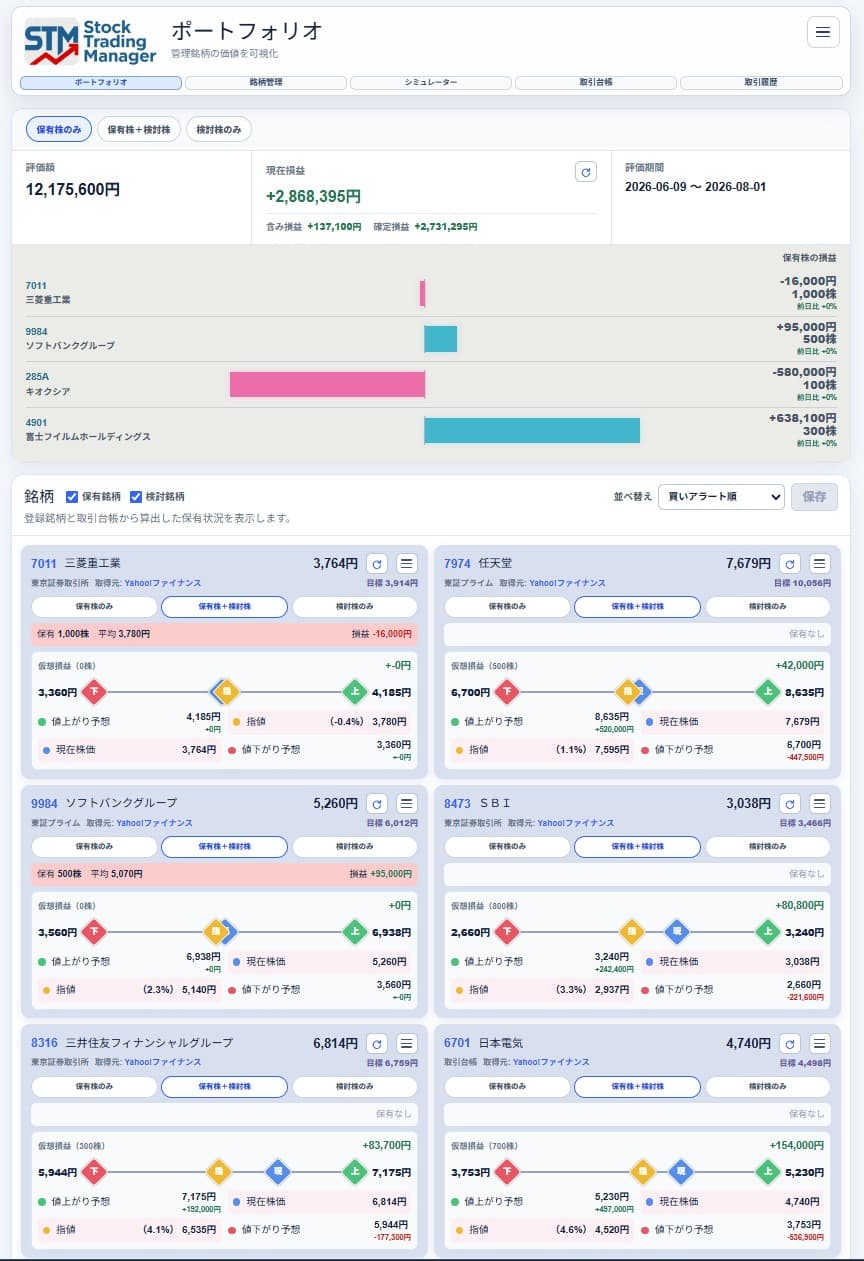The width and height of the screenshot is (864, 1261).
Task: Click red 下 marker on 三菱重工業 slider
Action: 94,692
